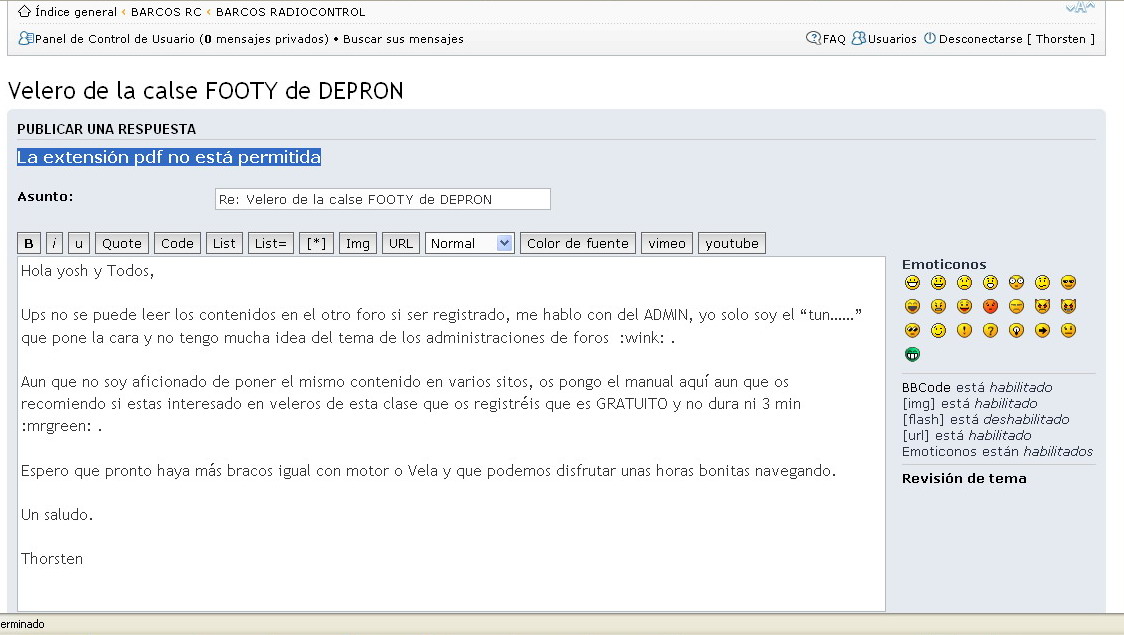This screenshot has height=635, width=1124.
Task: Insert the red embarrassed face emoticon
Action: [990, 306]
